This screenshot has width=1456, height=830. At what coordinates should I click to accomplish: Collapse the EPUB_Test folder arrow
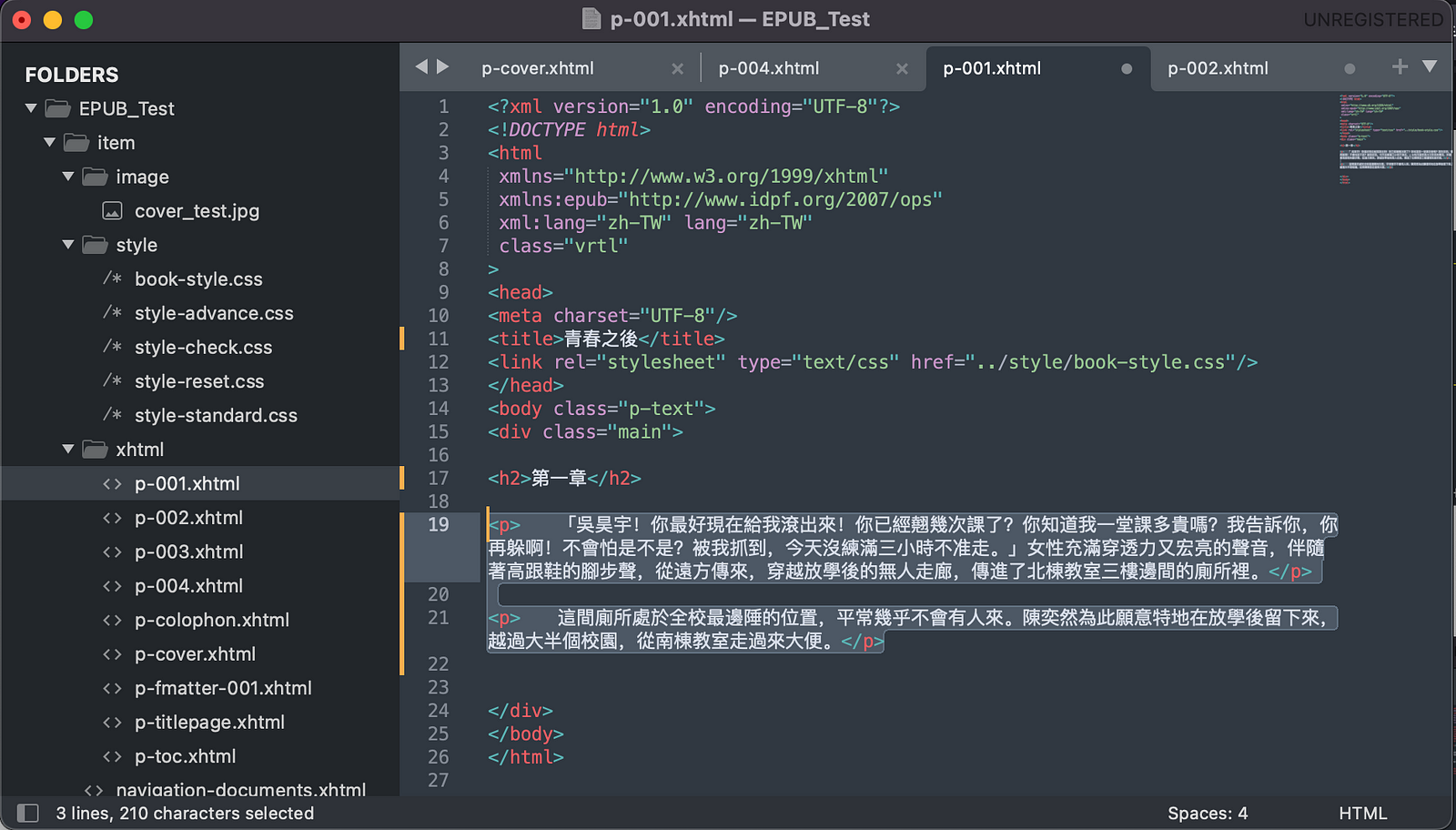click(x=31, y=108)
